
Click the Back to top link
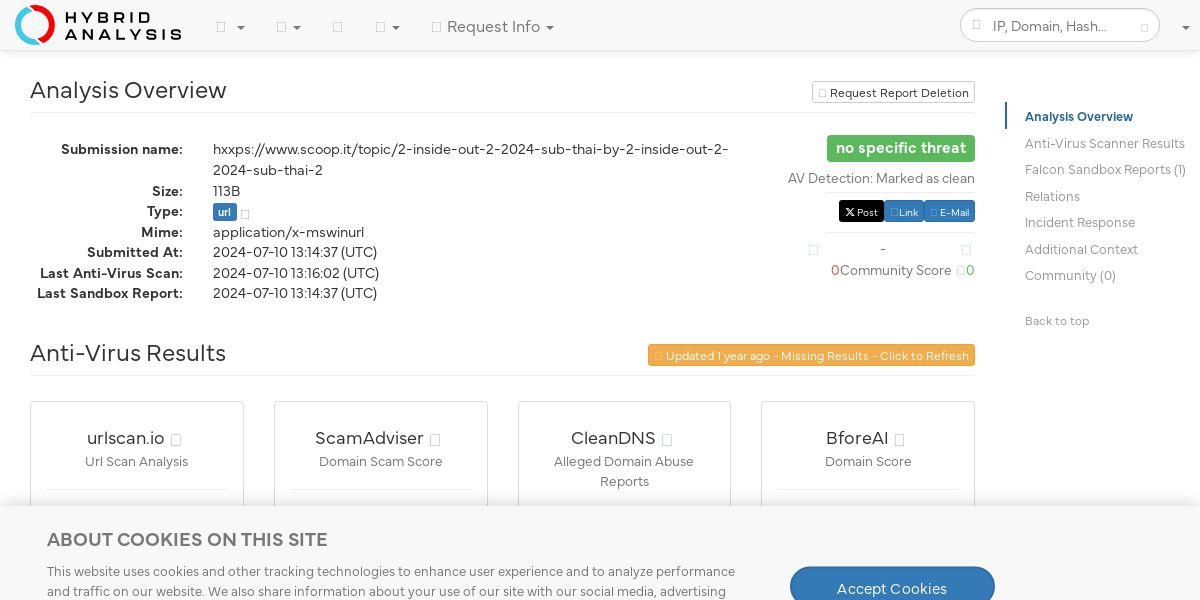pos(1056,321)
